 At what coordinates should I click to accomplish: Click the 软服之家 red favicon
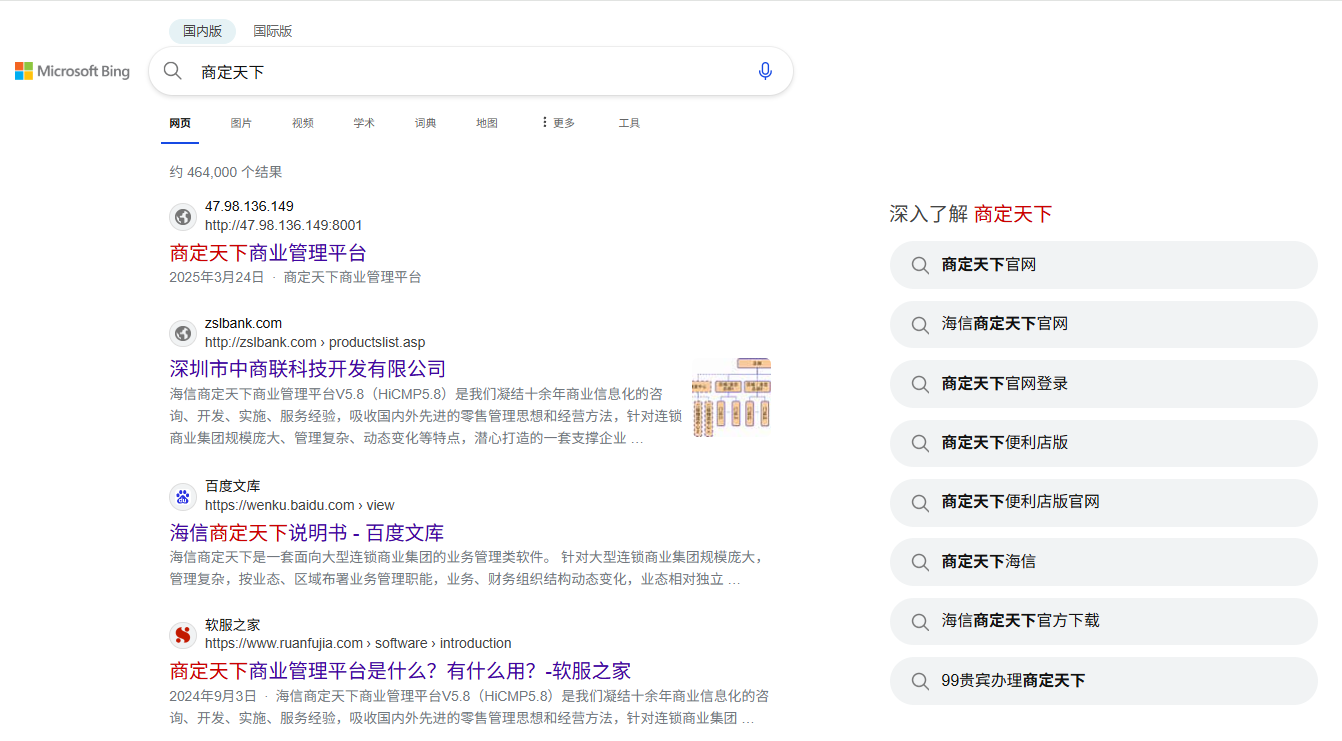183,634
